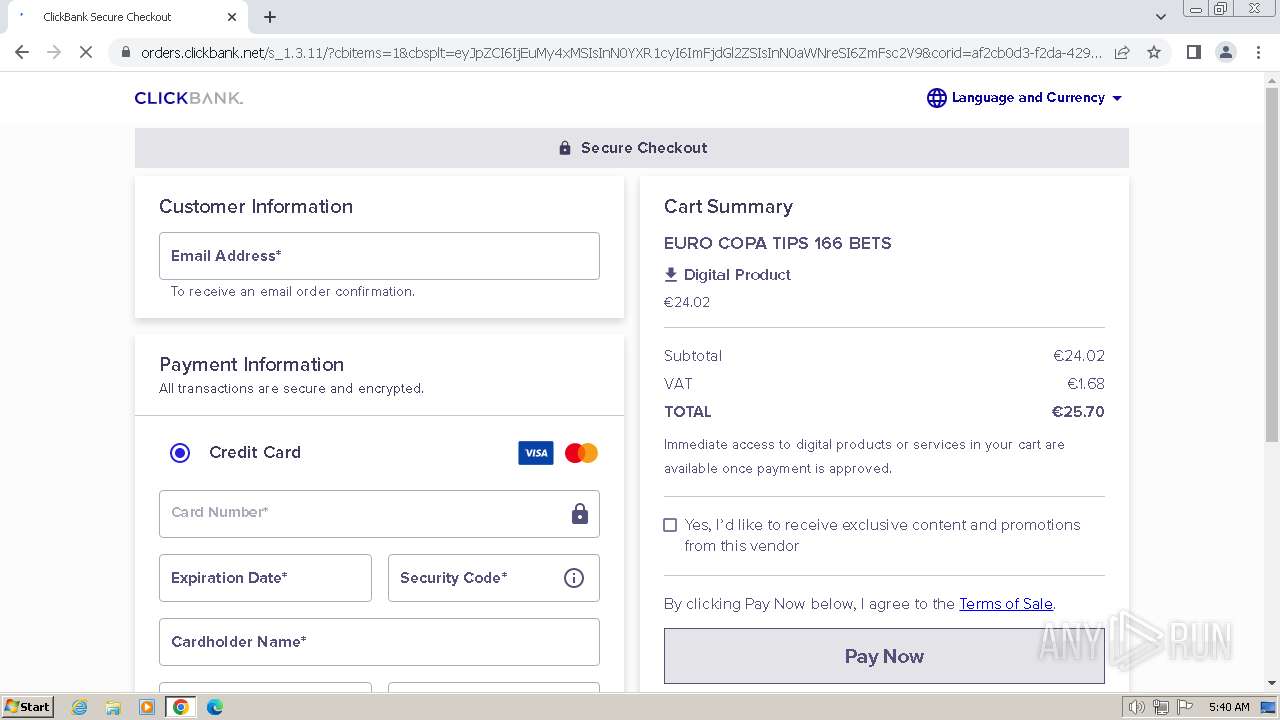Open the Terms of Sale link
Viewport: 1280px width, 720px height.
point(1005,604)
